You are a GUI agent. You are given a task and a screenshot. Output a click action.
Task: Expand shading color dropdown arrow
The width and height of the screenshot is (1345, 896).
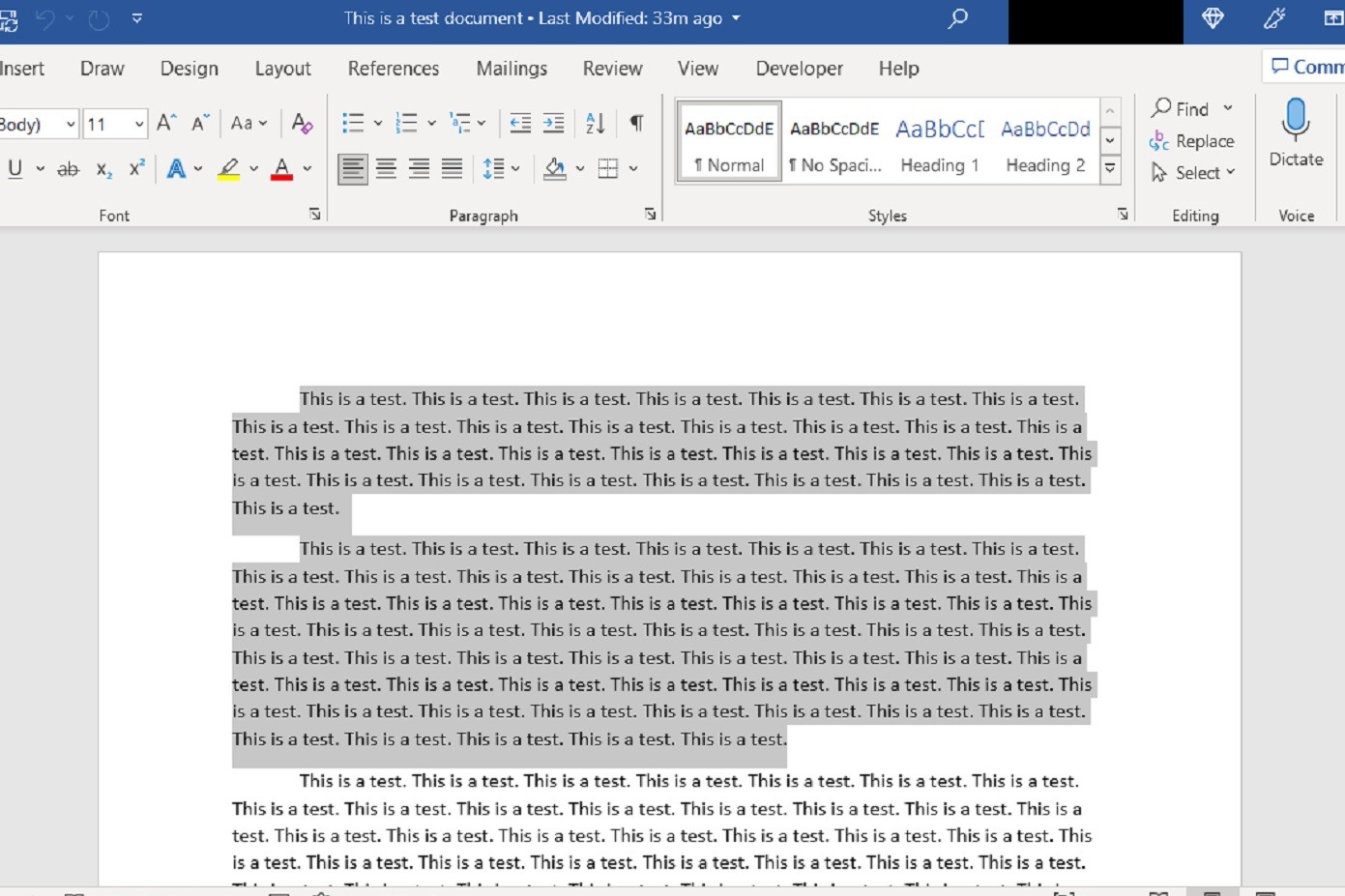click(580, 169)
